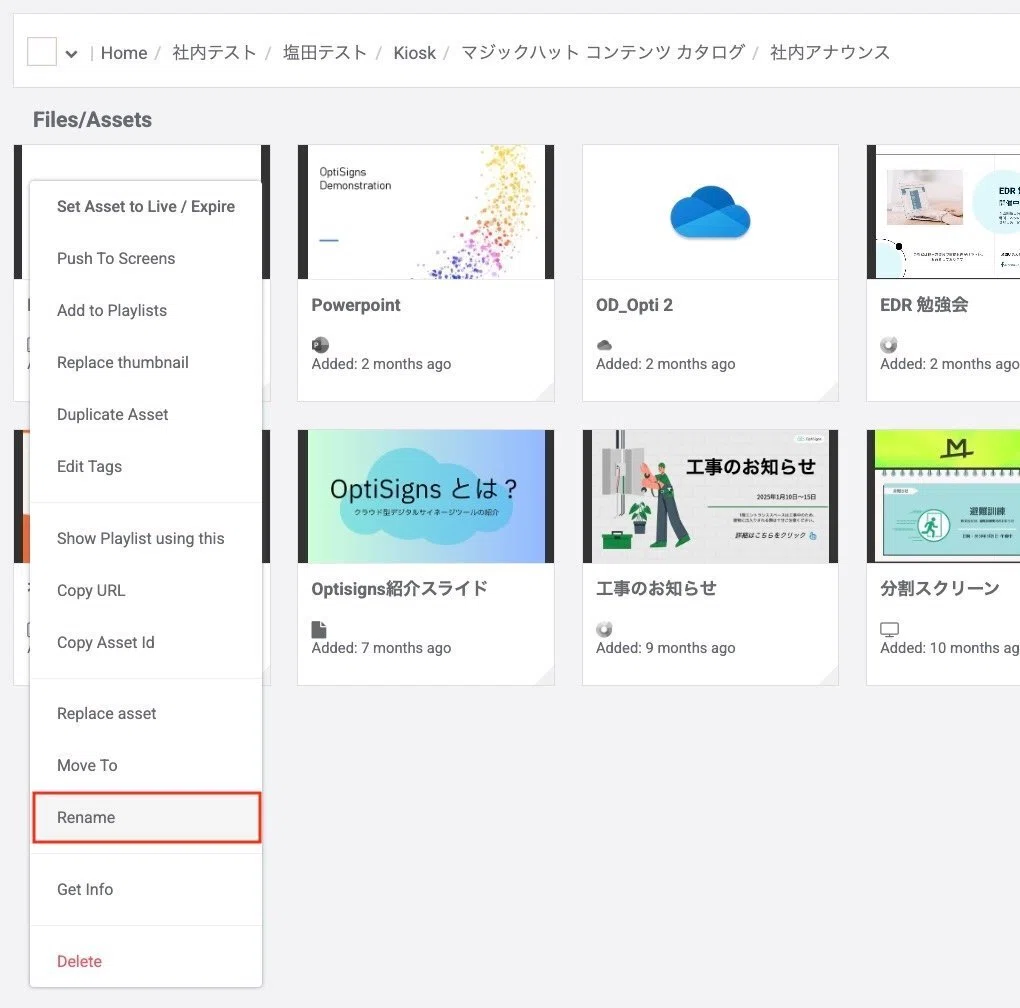Click the cloud icon under OD_Opti 2
The width and height of the screenshot is (1020, 1008).
pyautogui.click(x=604, y=345)
